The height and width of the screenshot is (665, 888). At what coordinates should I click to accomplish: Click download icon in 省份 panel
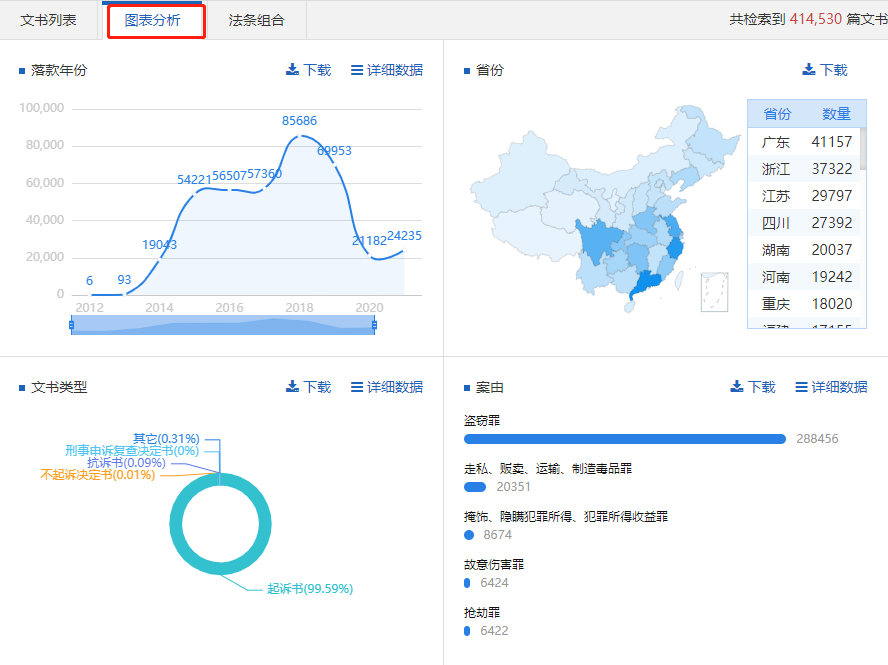point(808,70)
